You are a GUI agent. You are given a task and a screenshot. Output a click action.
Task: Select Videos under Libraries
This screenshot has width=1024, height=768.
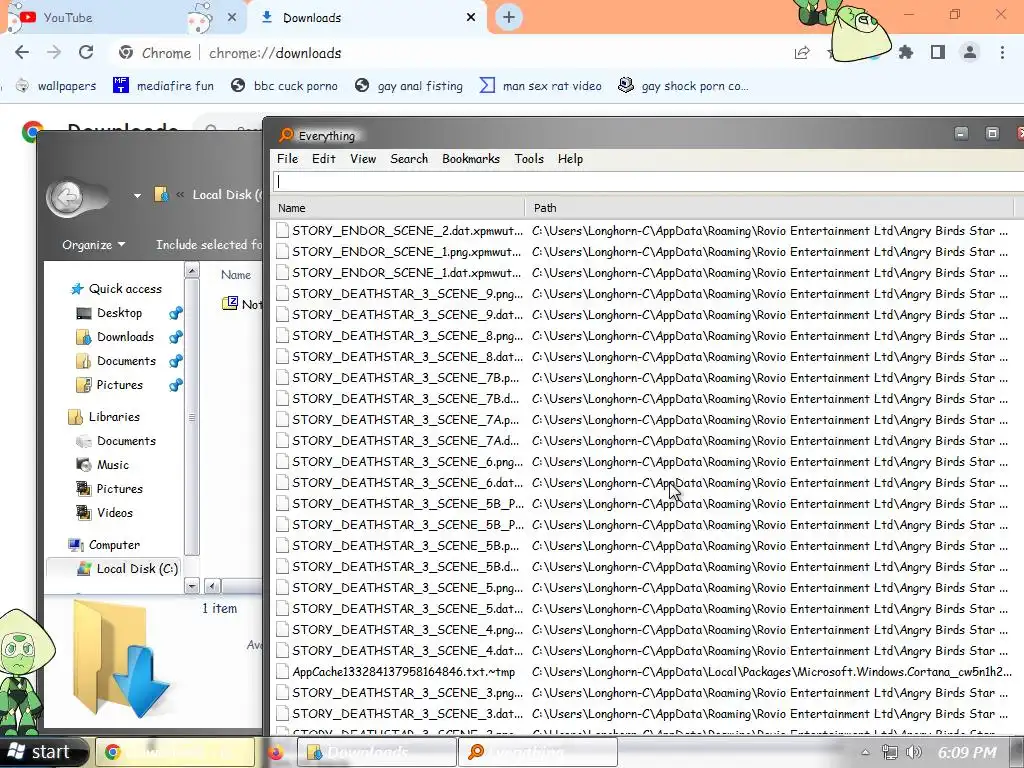click(x=104, y=513)
